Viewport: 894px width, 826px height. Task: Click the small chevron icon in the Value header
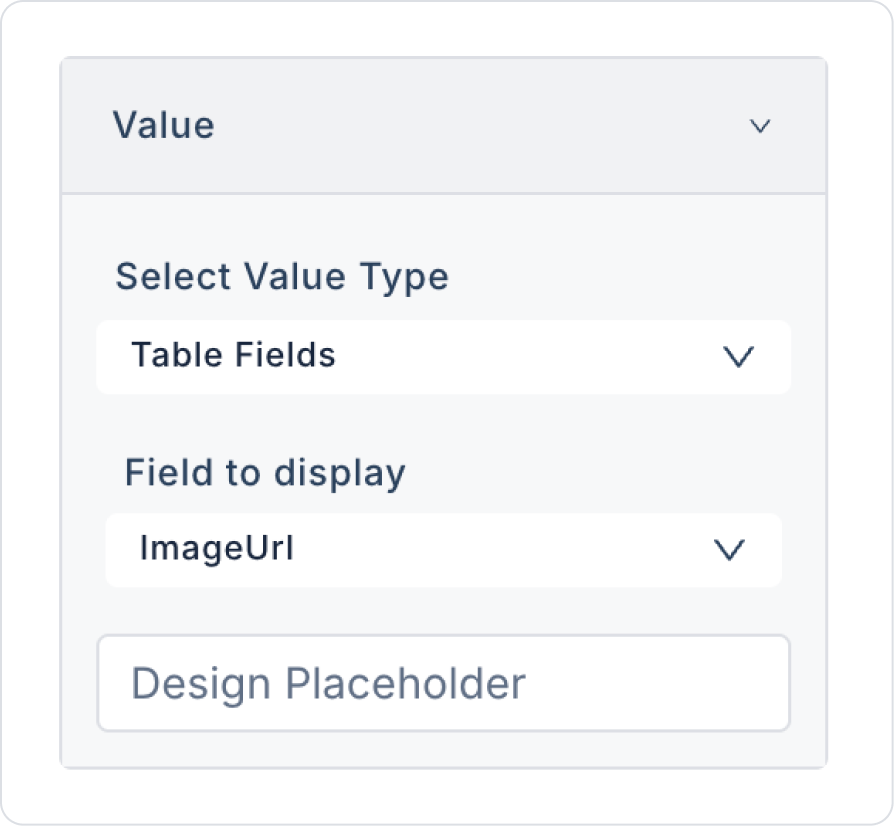pyautogui.click(x=760, y=126)
